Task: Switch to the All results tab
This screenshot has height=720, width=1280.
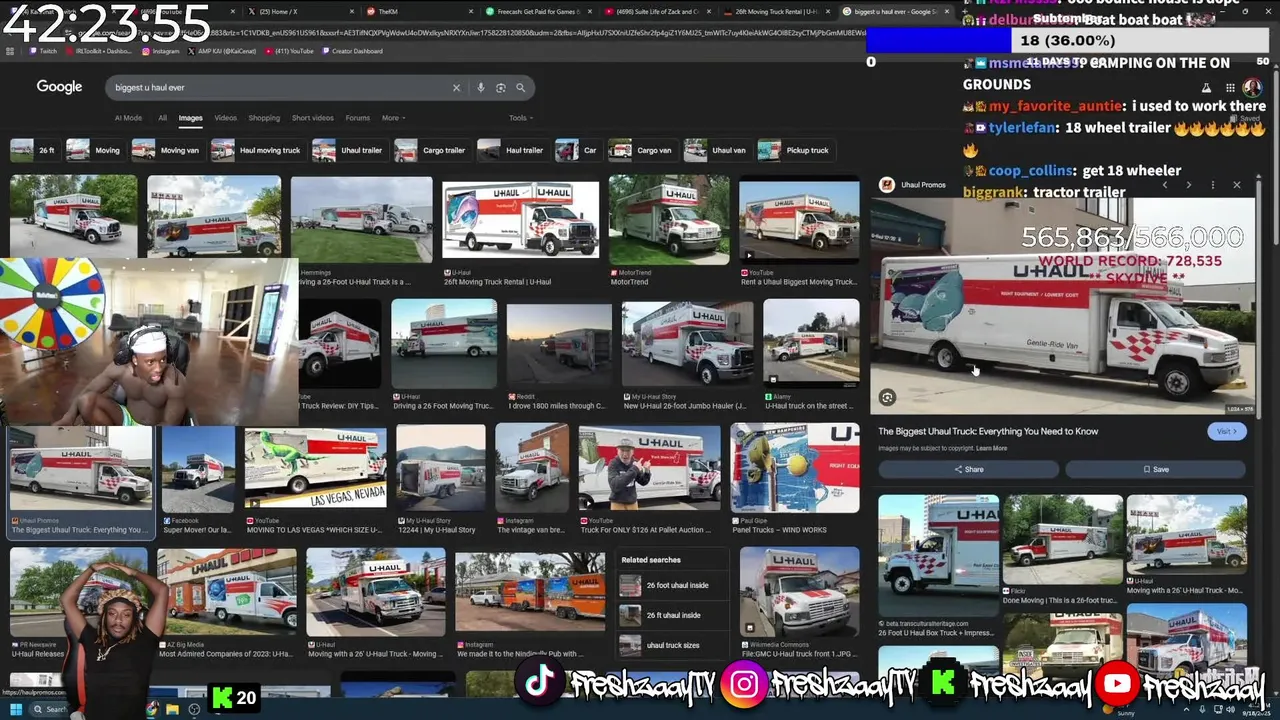Action: point(162,118)
